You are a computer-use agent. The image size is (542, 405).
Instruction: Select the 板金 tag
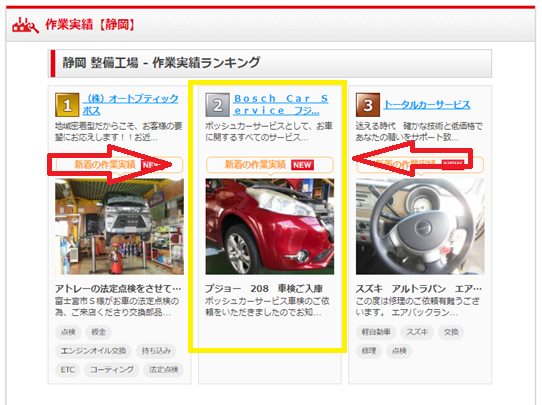(x=99, y=332)
